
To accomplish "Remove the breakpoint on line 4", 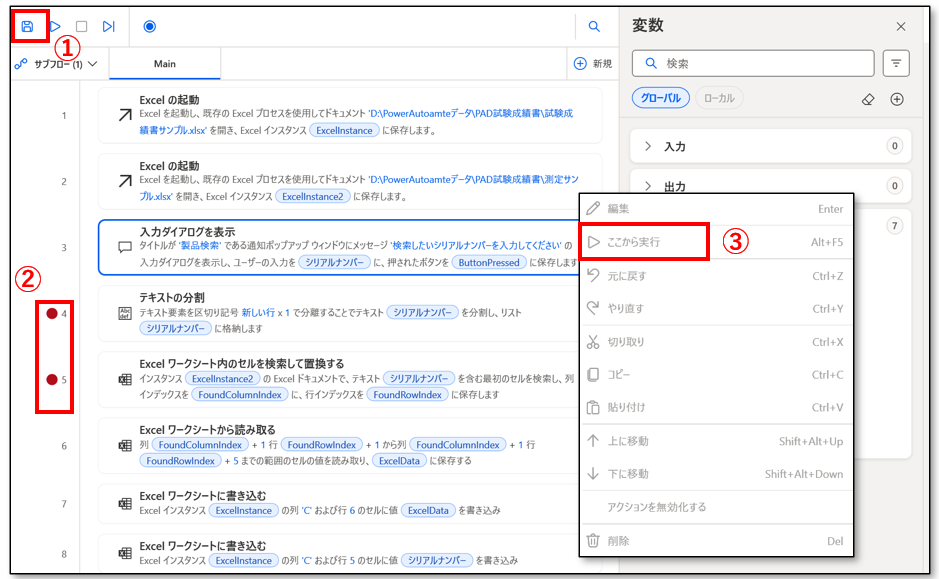I will tap(51, 314).
